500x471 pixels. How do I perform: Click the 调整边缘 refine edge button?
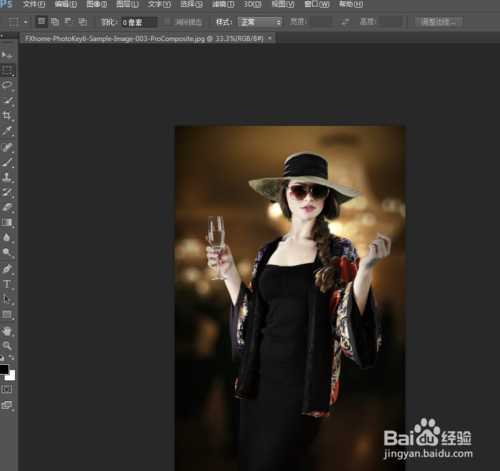439,22
